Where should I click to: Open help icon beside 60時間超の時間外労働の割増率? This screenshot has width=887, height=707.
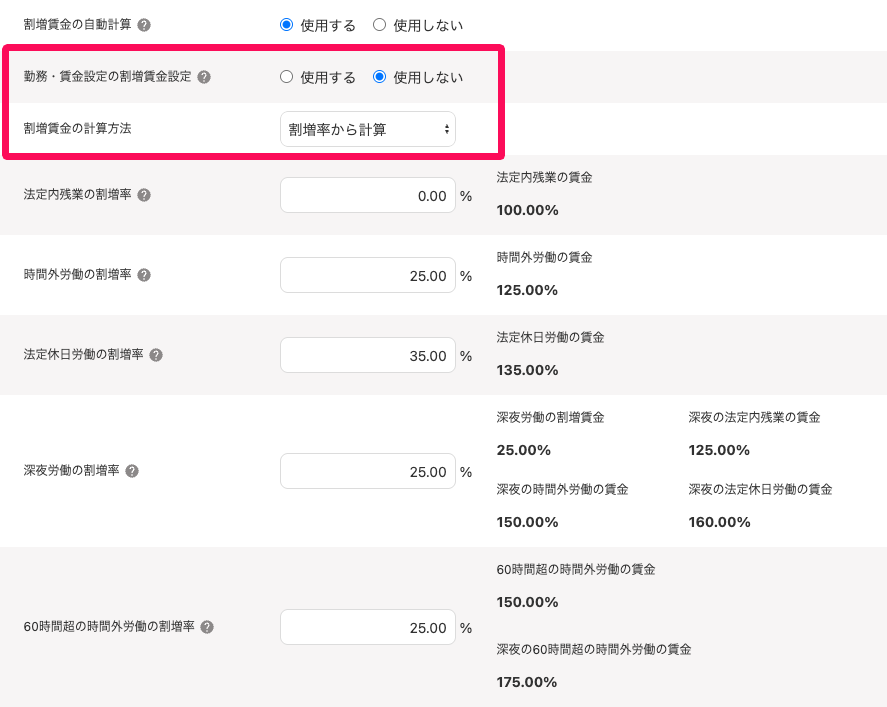[207, 627]
